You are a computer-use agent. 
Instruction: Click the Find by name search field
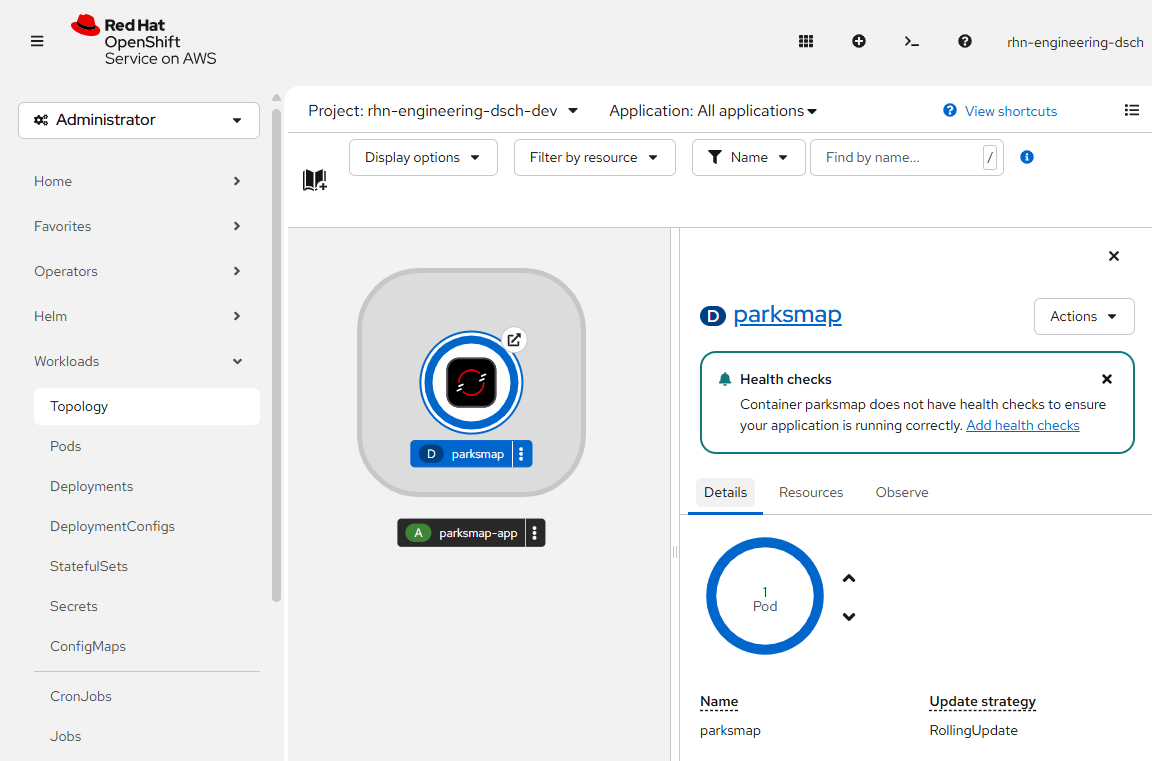895,157
